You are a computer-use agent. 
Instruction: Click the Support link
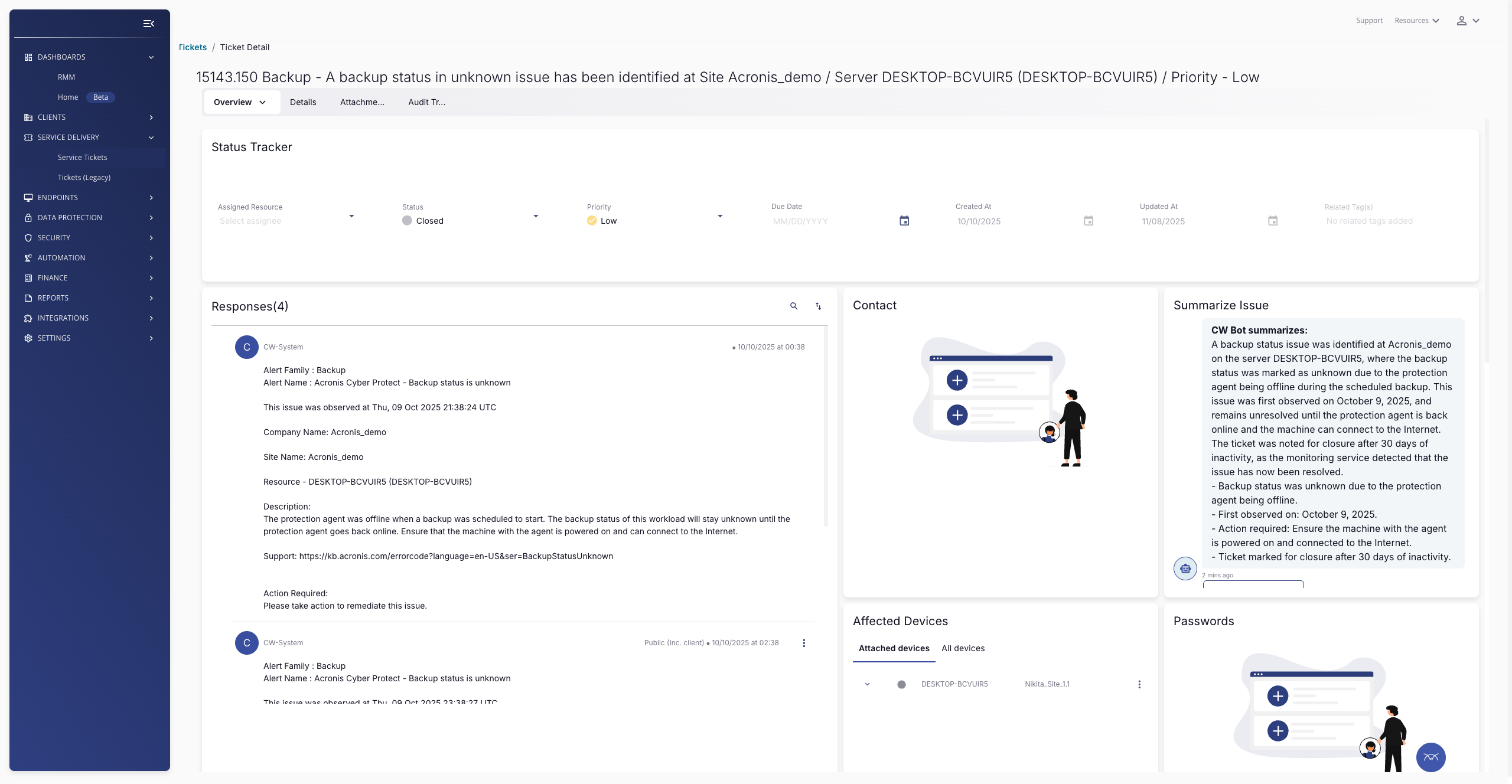coord(1369,21)
